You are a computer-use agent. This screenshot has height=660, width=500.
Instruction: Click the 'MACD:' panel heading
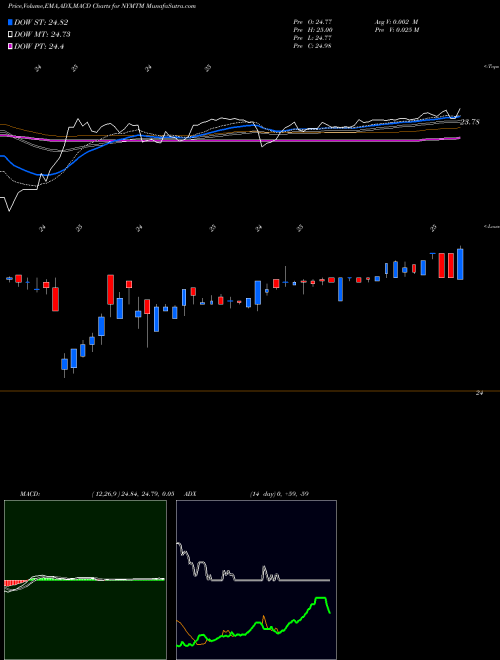click(30, 494)
